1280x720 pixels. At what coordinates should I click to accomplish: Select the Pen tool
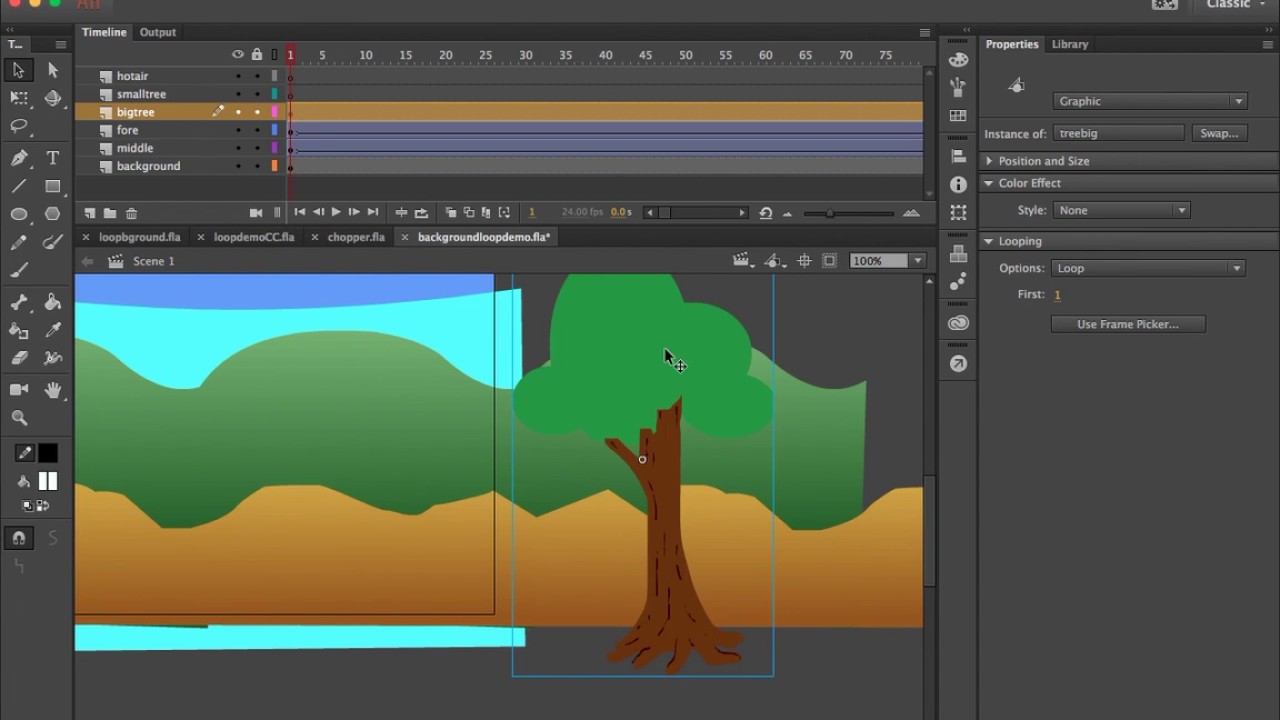tap(19, 158)
